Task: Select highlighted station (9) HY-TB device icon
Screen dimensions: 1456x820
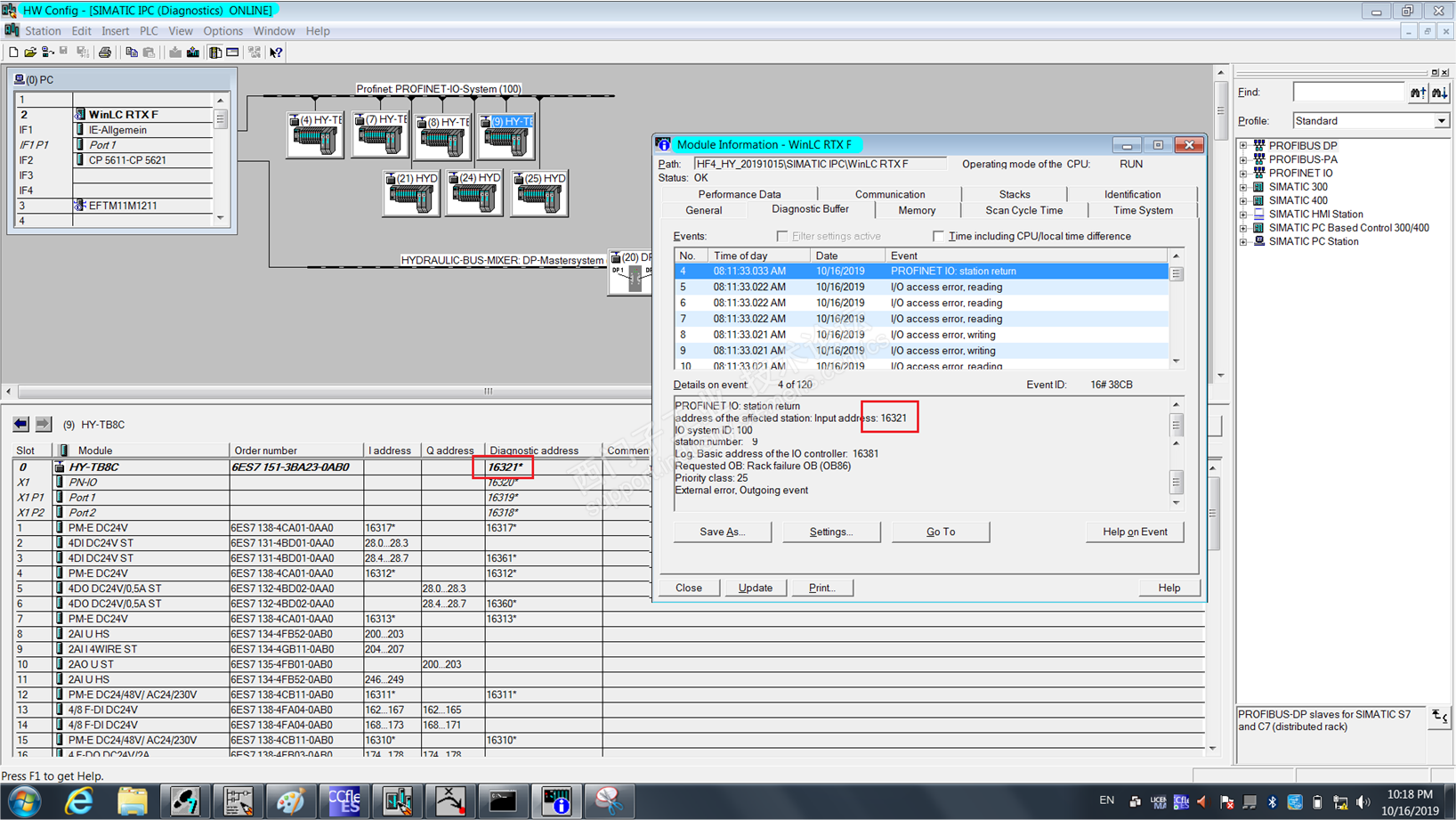Action: coord(506,137)
